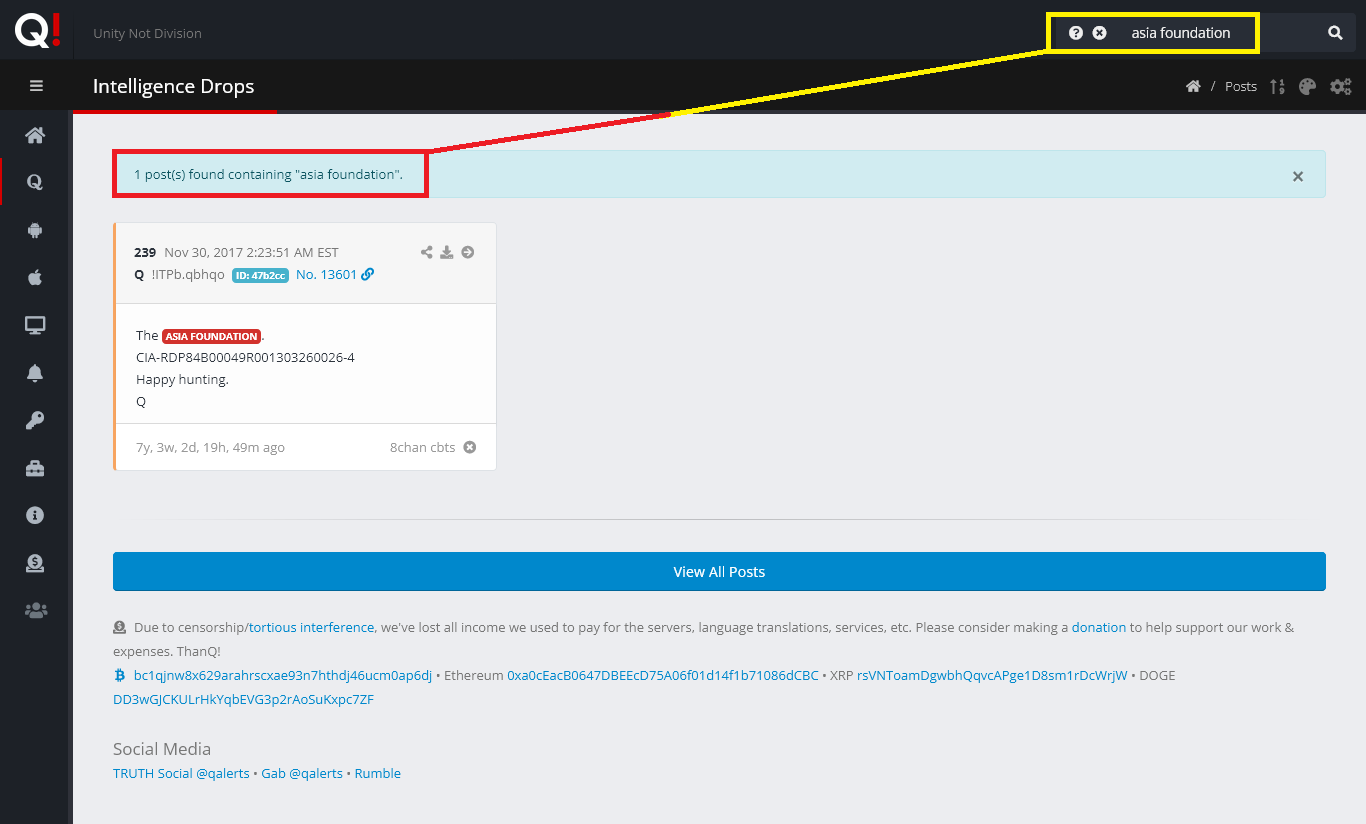
Task: Clear the search with the X icon
Action: 1100,33
